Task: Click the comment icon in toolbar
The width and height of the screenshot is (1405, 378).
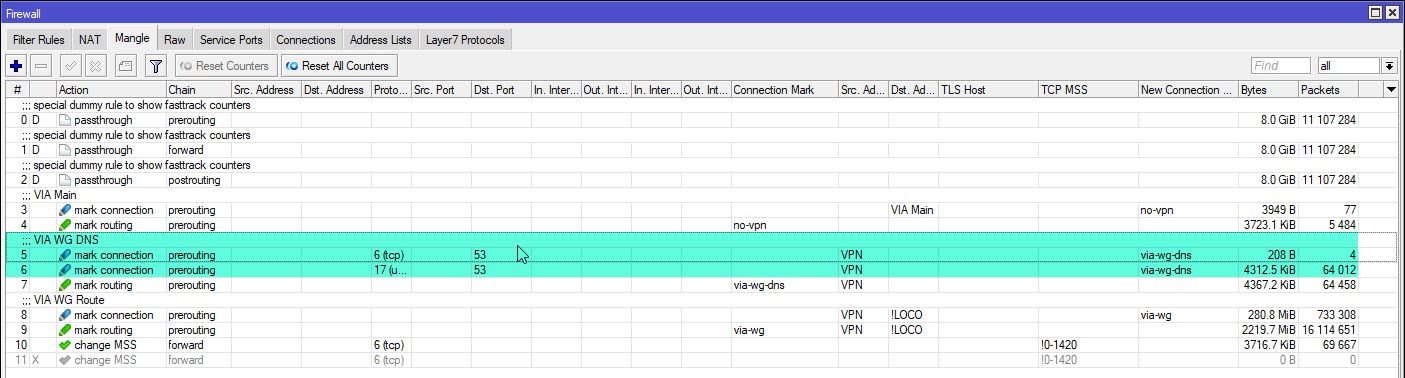Action: [125, 66]
